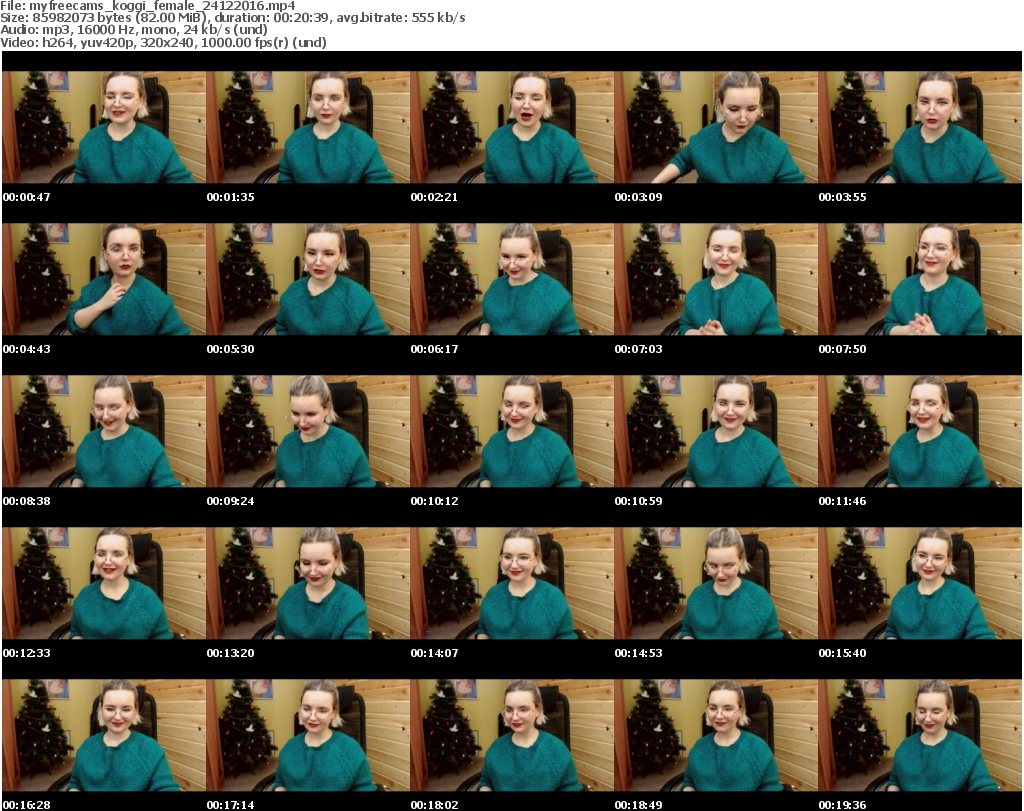Select the thumbnail timestamped 00:02:21

point(512,127)
